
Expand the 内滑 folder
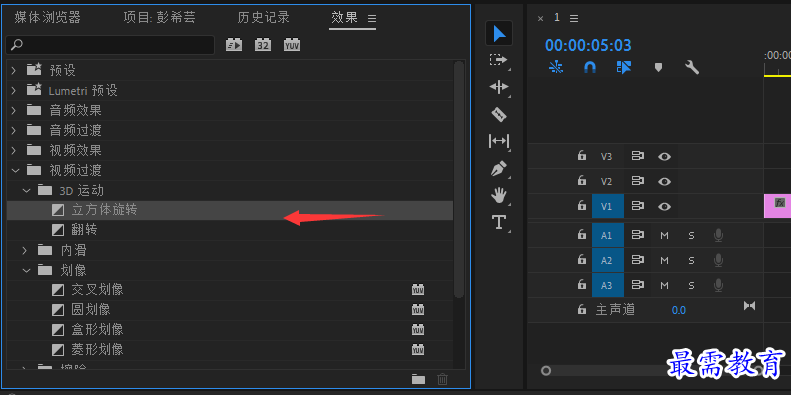click(x=25, y=250)
